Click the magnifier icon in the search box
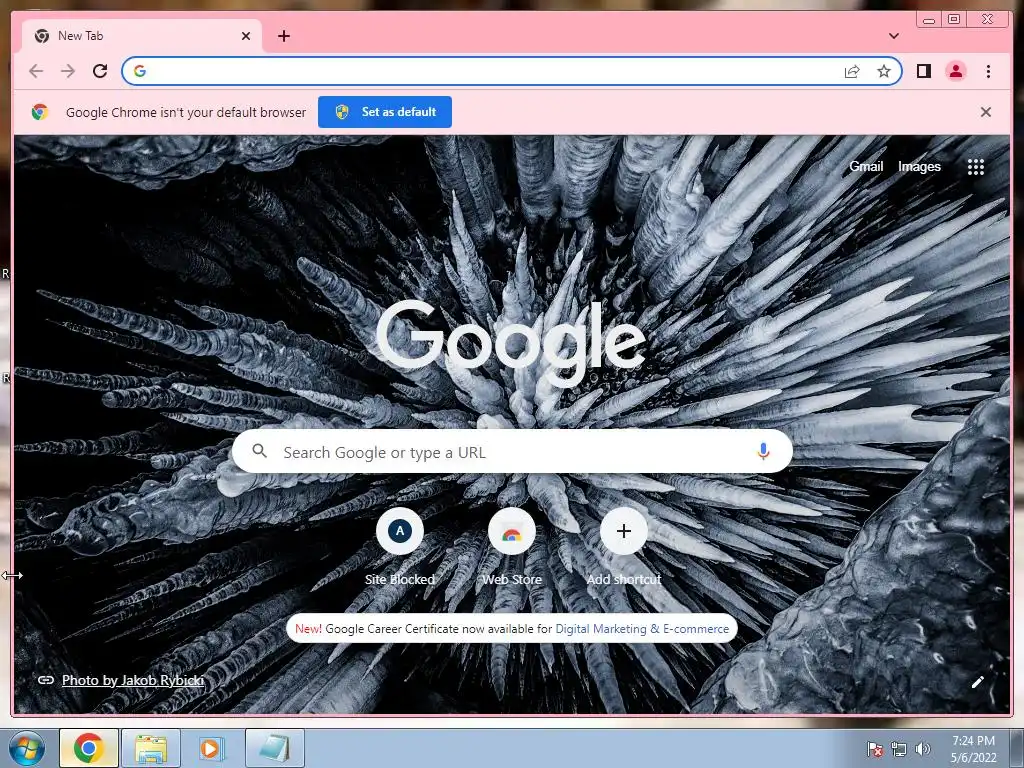 click(x=259, y=451)
